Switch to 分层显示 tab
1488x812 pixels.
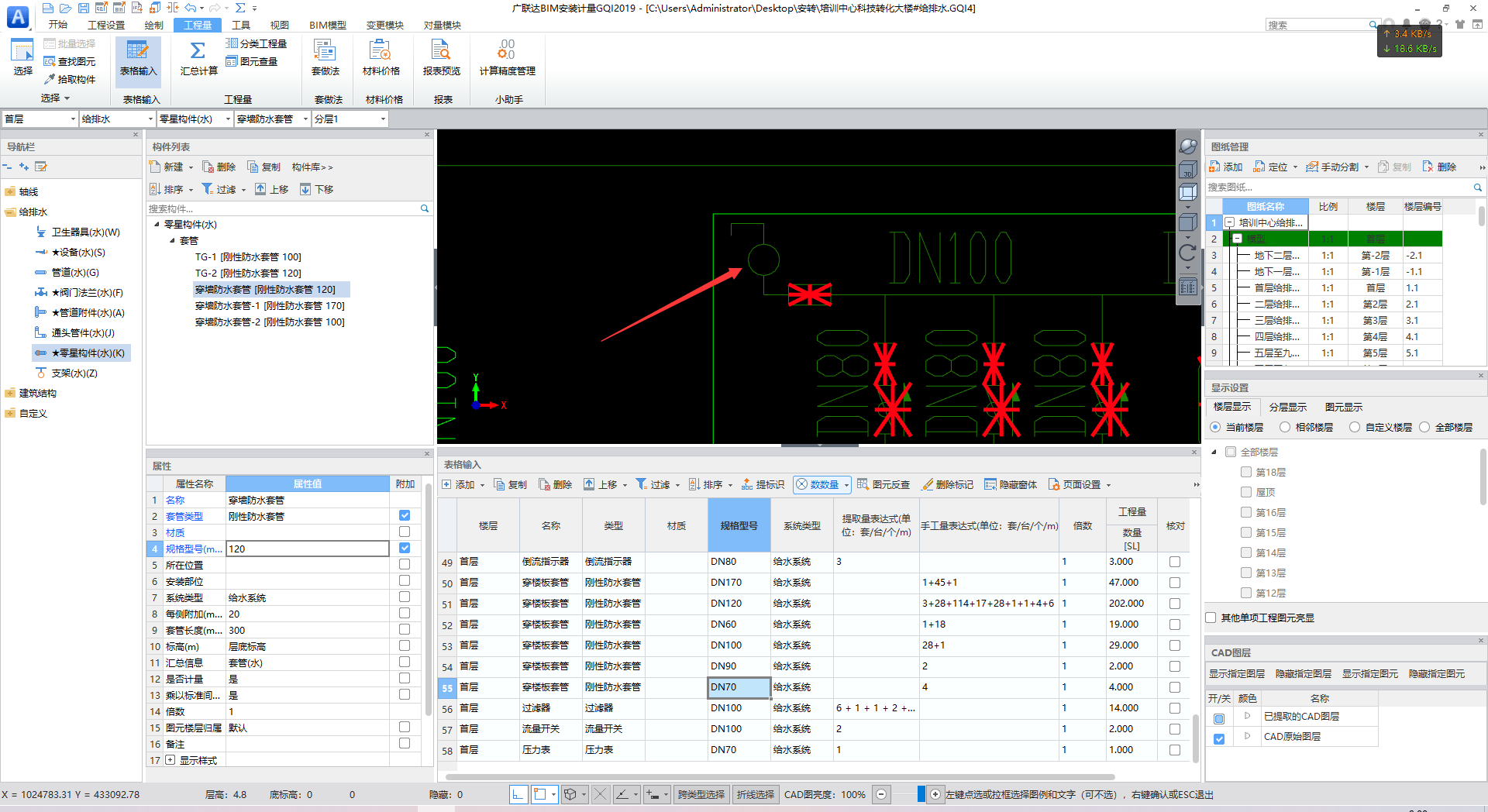click(x=1287, y=407)
